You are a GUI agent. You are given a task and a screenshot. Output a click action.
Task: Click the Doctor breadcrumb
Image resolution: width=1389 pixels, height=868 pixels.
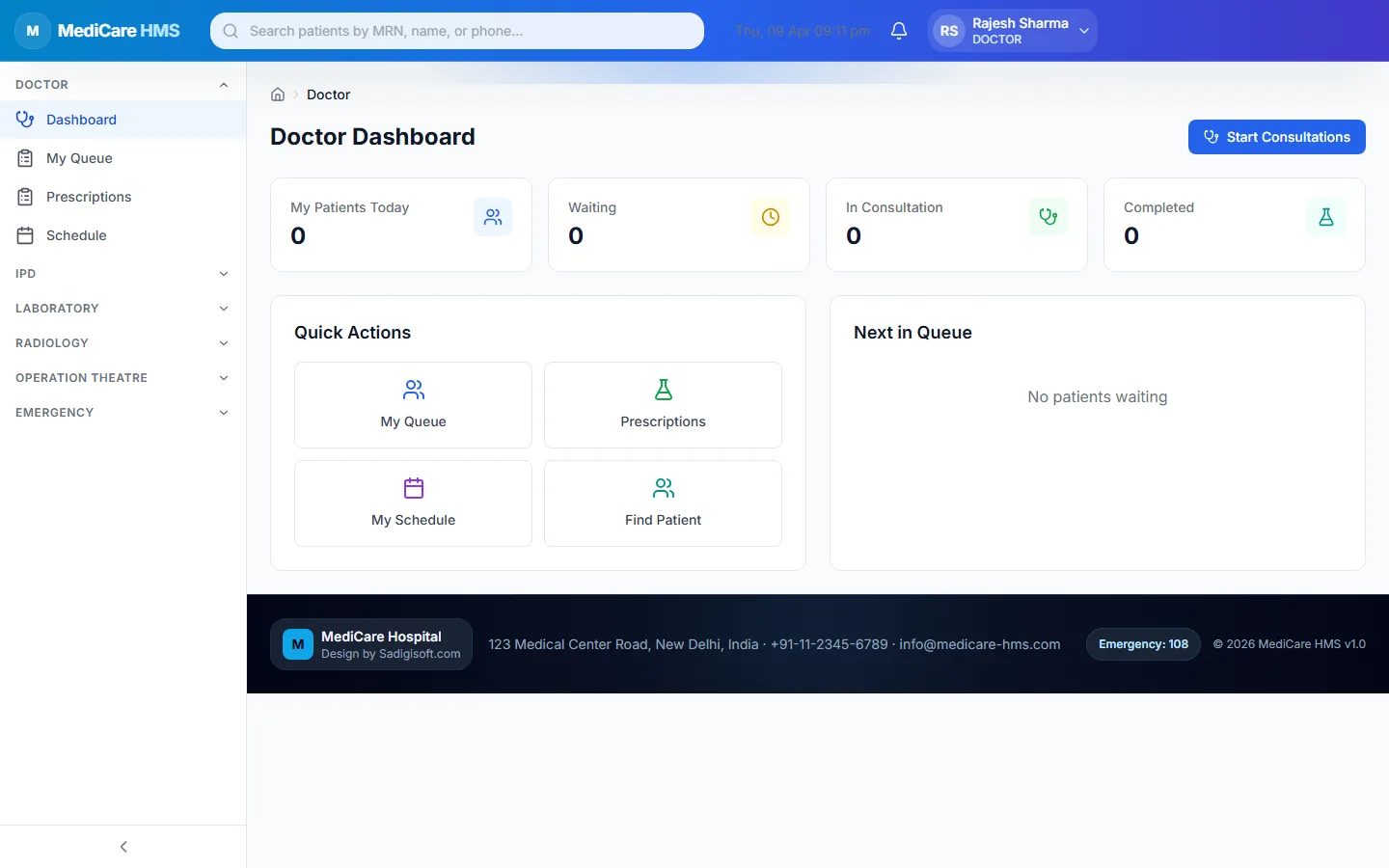tap(328, 95)
